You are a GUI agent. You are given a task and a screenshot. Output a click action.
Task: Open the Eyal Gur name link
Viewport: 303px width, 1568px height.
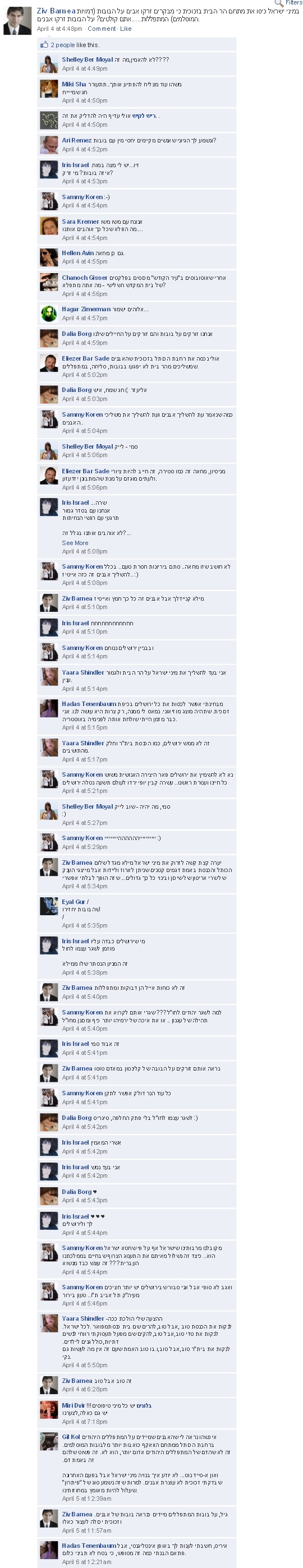pos(74,901)
